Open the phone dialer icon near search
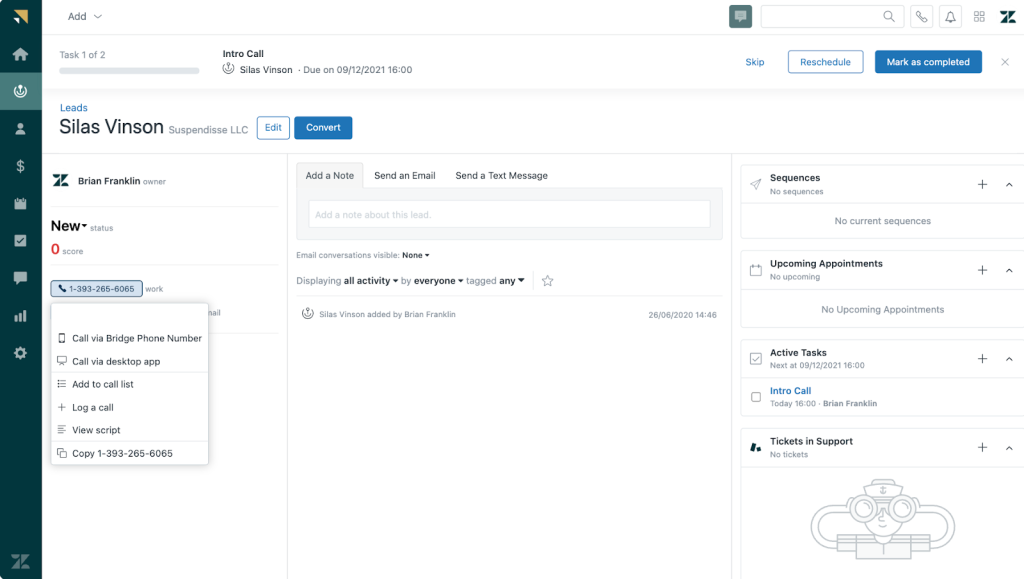This screenshot has width=1024, height=579. click(921, 16)
